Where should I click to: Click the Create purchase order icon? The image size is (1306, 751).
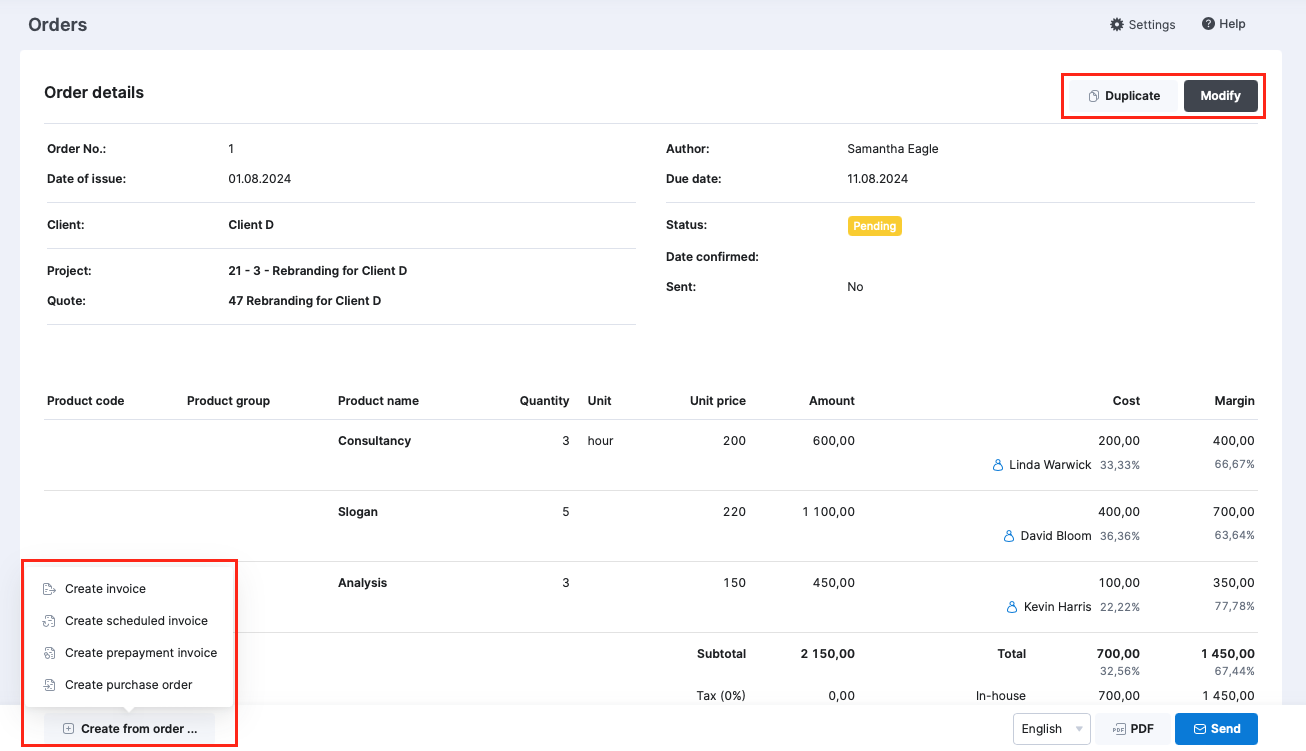49,685
